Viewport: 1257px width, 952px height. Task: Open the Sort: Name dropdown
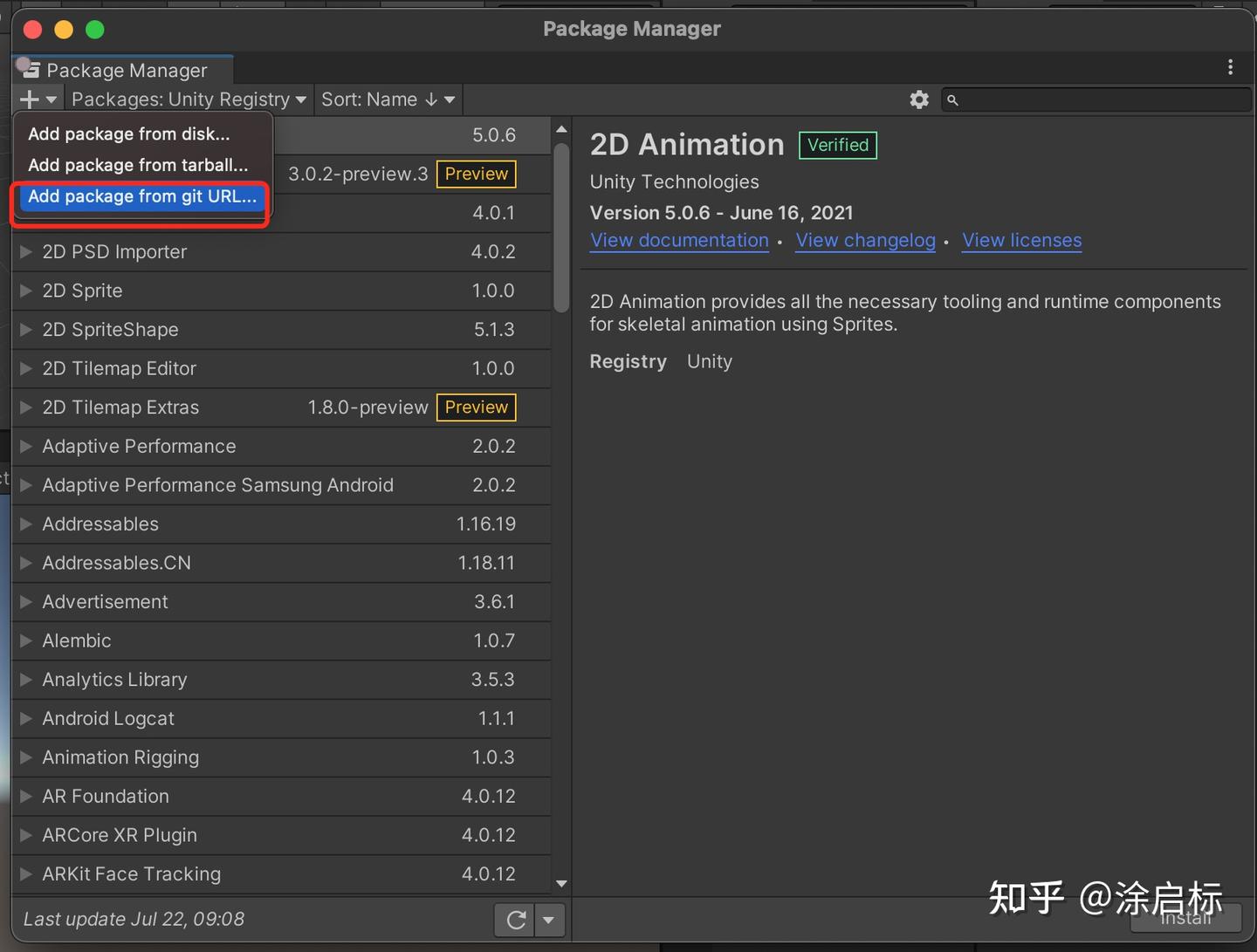pos(388,99)
